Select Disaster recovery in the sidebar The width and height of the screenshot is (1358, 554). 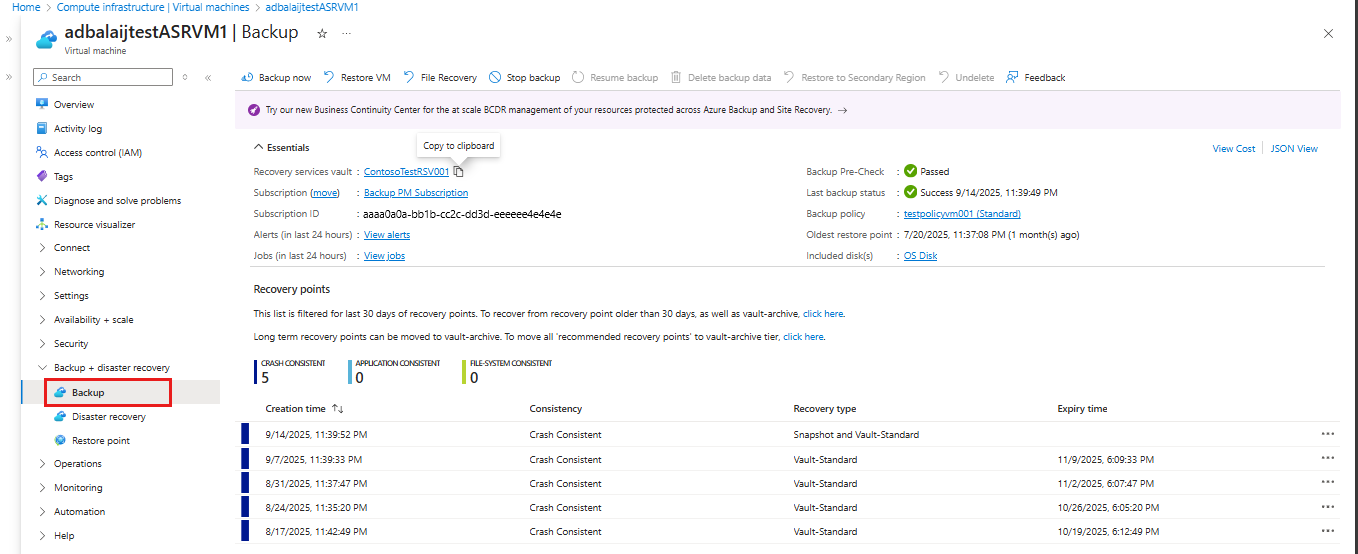(x=108, y=417)
